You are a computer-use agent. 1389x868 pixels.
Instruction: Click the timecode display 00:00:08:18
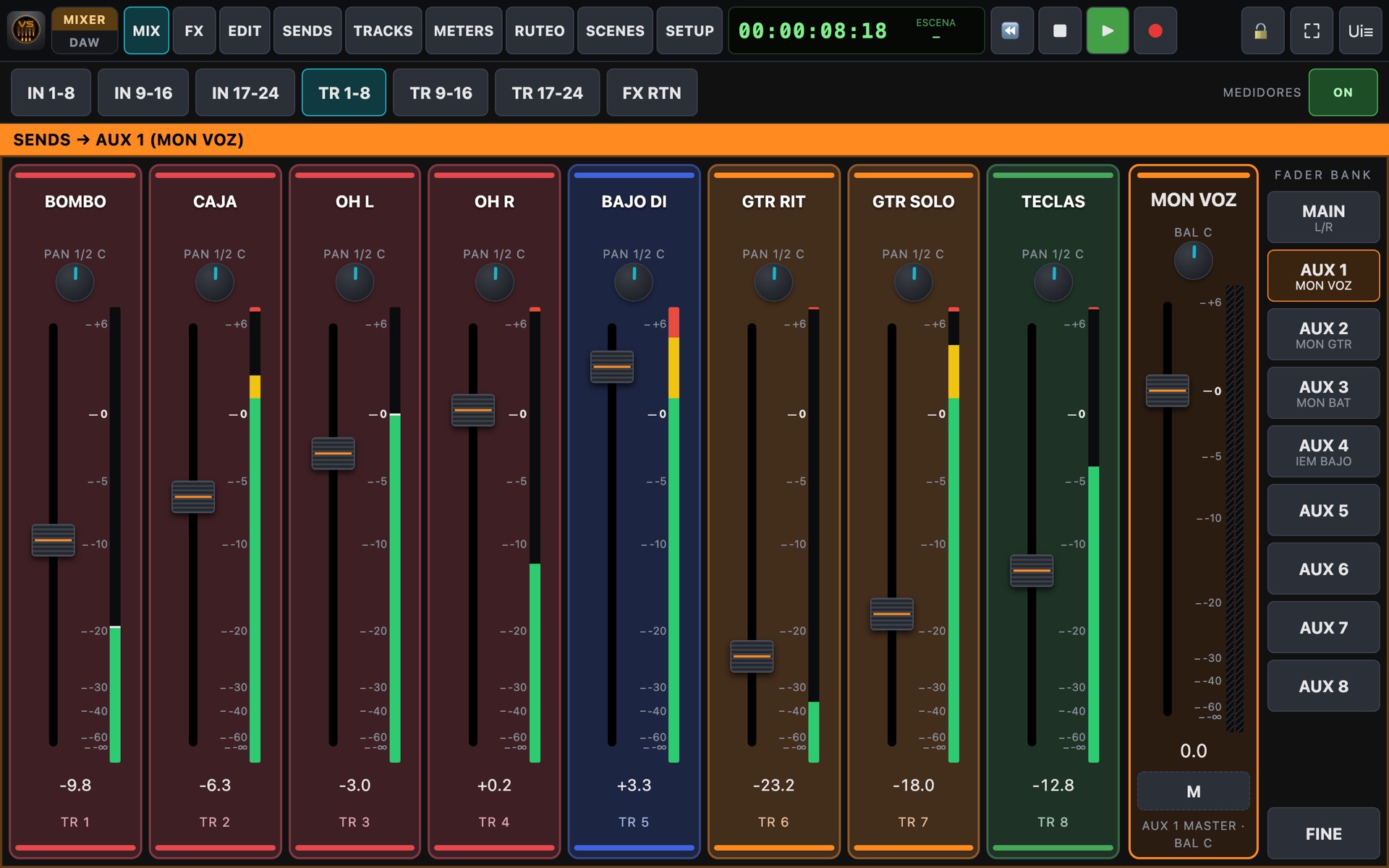click(x=812, y=31)
